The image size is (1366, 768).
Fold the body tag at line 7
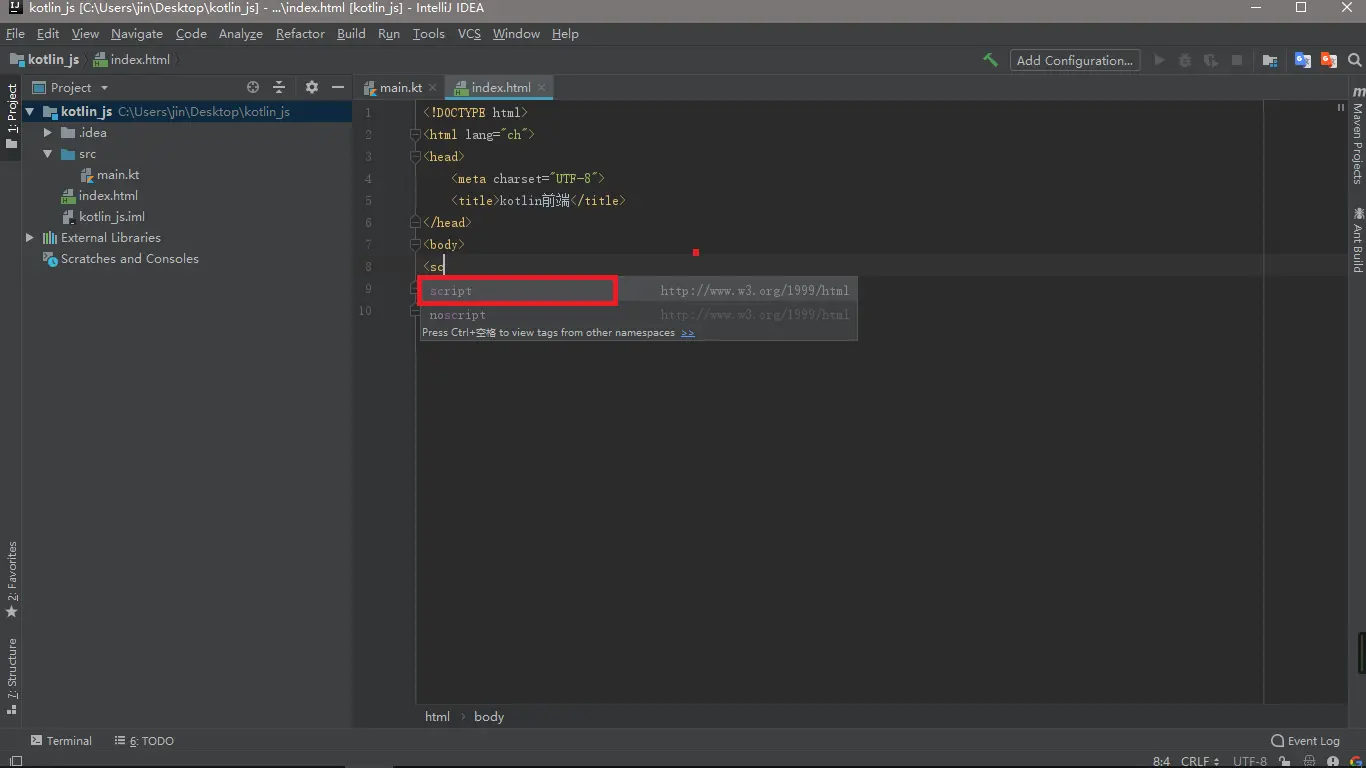416,244
